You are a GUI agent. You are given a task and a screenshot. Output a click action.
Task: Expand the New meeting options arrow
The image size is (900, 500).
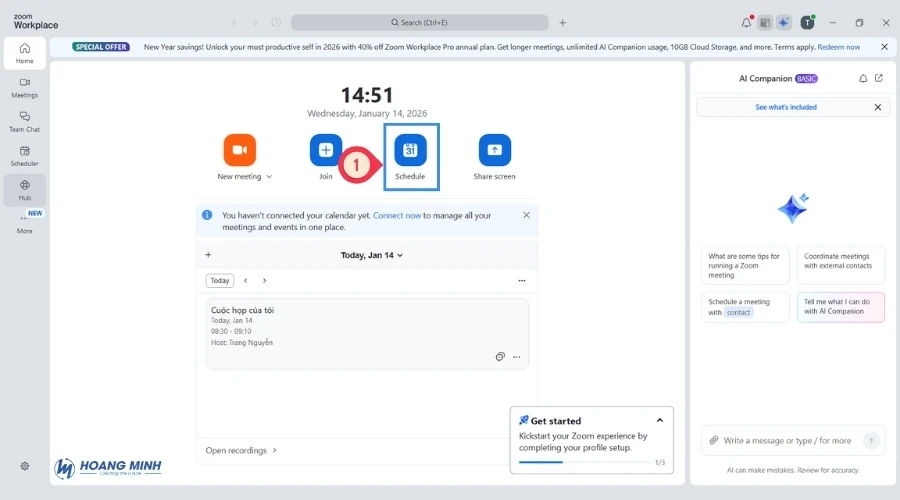pyautogui.click(x=269, y=177)
